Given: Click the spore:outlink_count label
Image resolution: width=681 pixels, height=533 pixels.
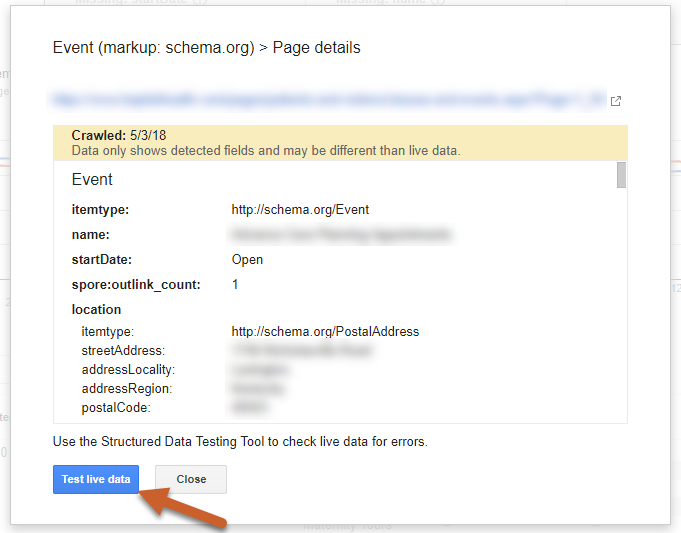Looking at the screenshot, I should (136, 285).
